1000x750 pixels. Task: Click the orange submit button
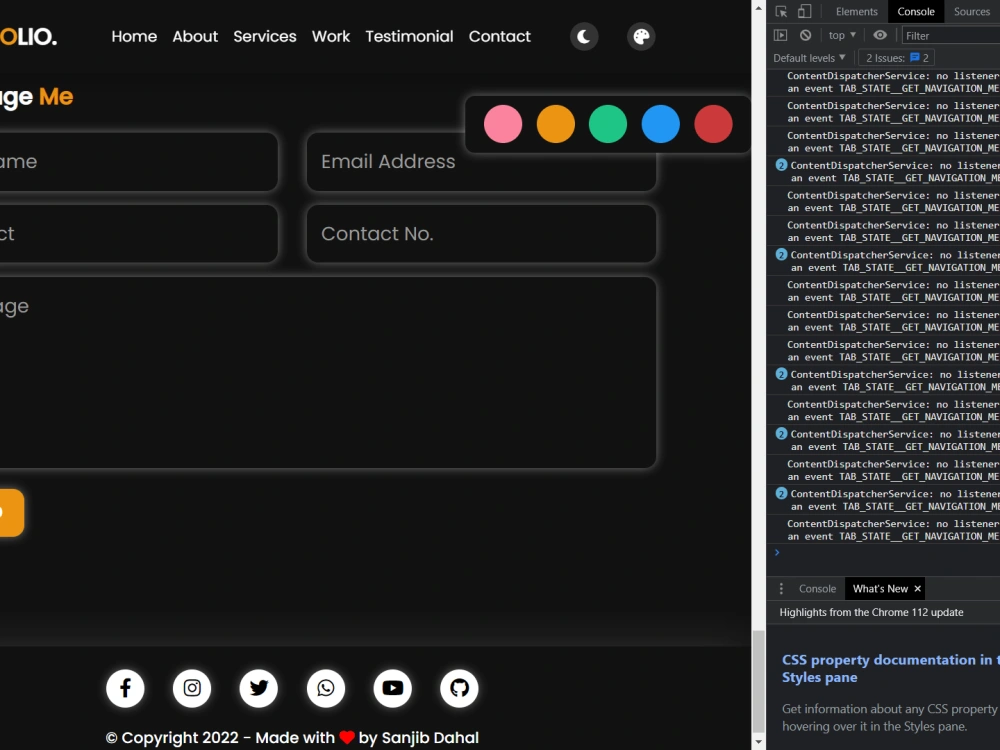click(11, 513)
